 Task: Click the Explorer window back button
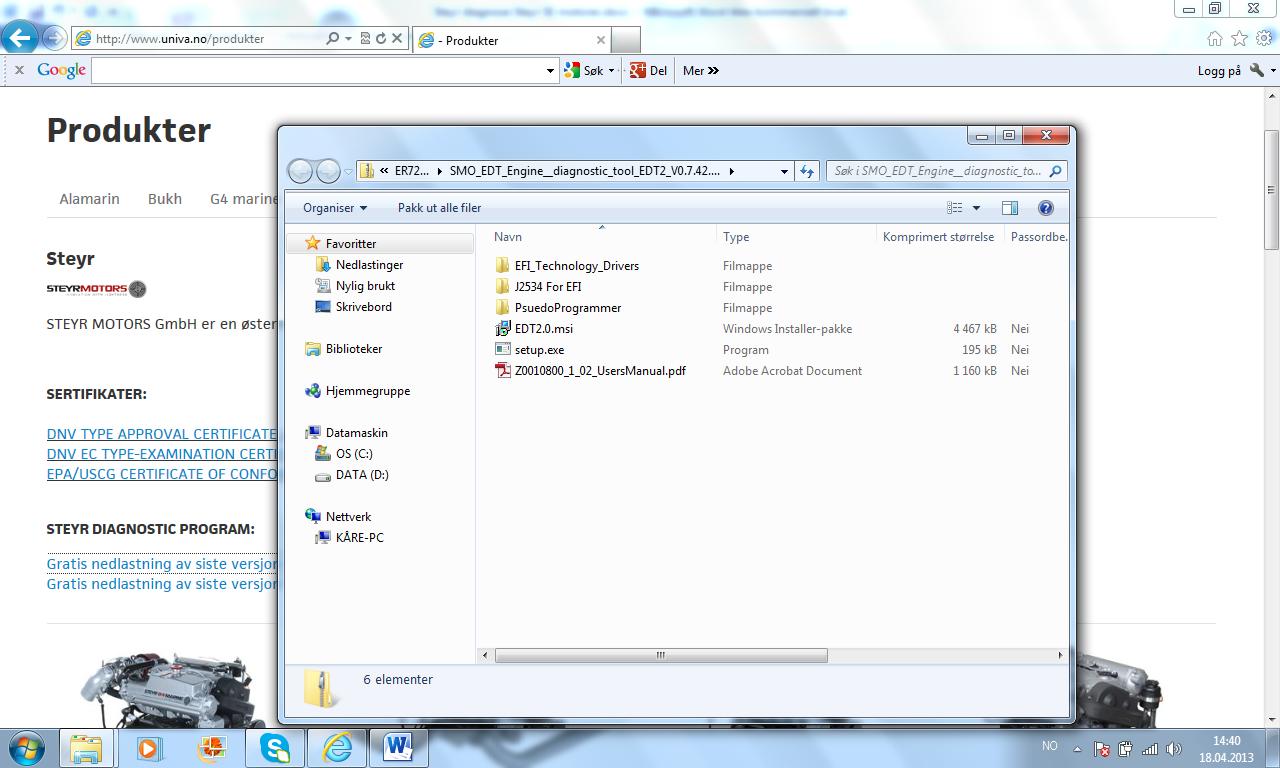300,171
